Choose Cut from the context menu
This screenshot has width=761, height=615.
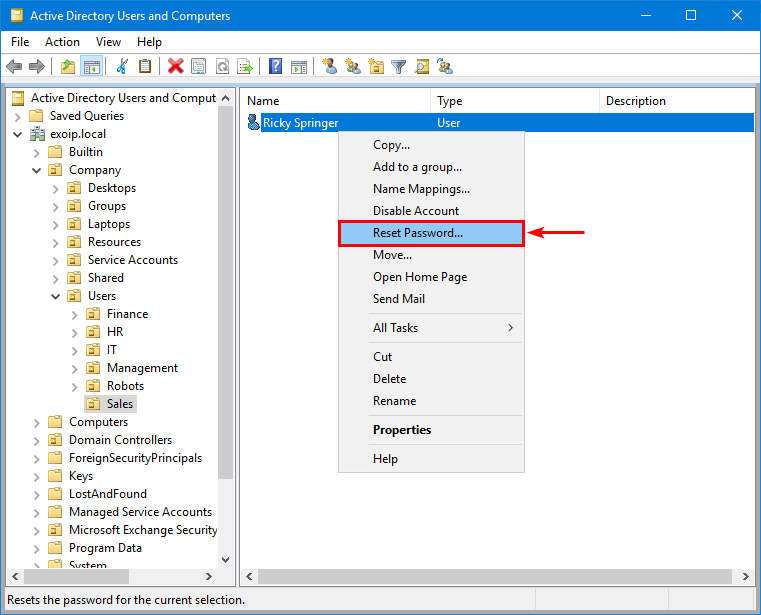[431, 357]
